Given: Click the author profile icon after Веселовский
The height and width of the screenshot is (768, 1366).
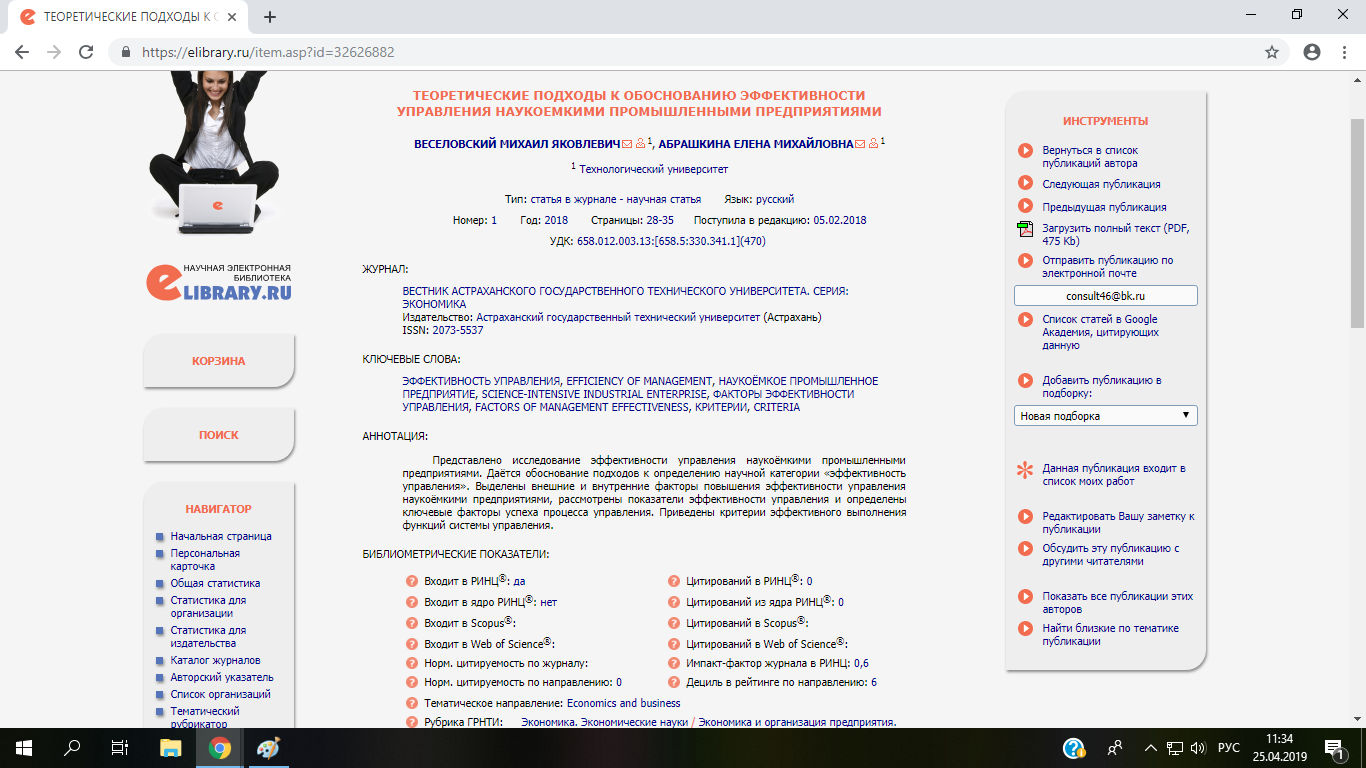Looking at the screenshot, I should tap(640, 144).
